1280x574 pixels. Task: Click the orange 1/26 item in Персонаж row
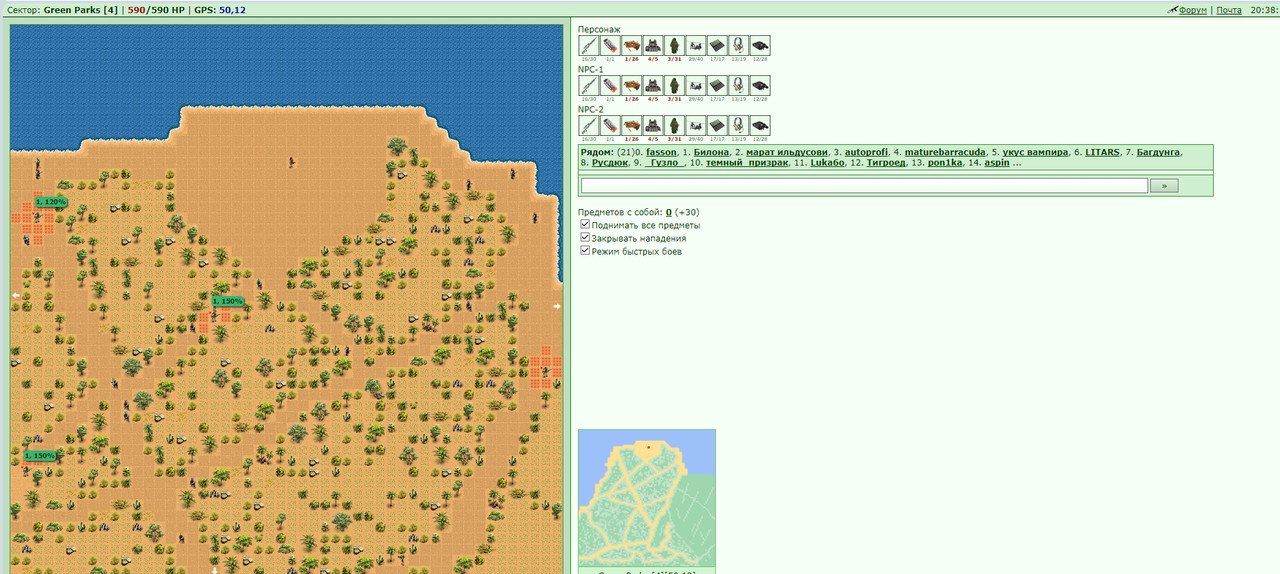click(631, 45)
